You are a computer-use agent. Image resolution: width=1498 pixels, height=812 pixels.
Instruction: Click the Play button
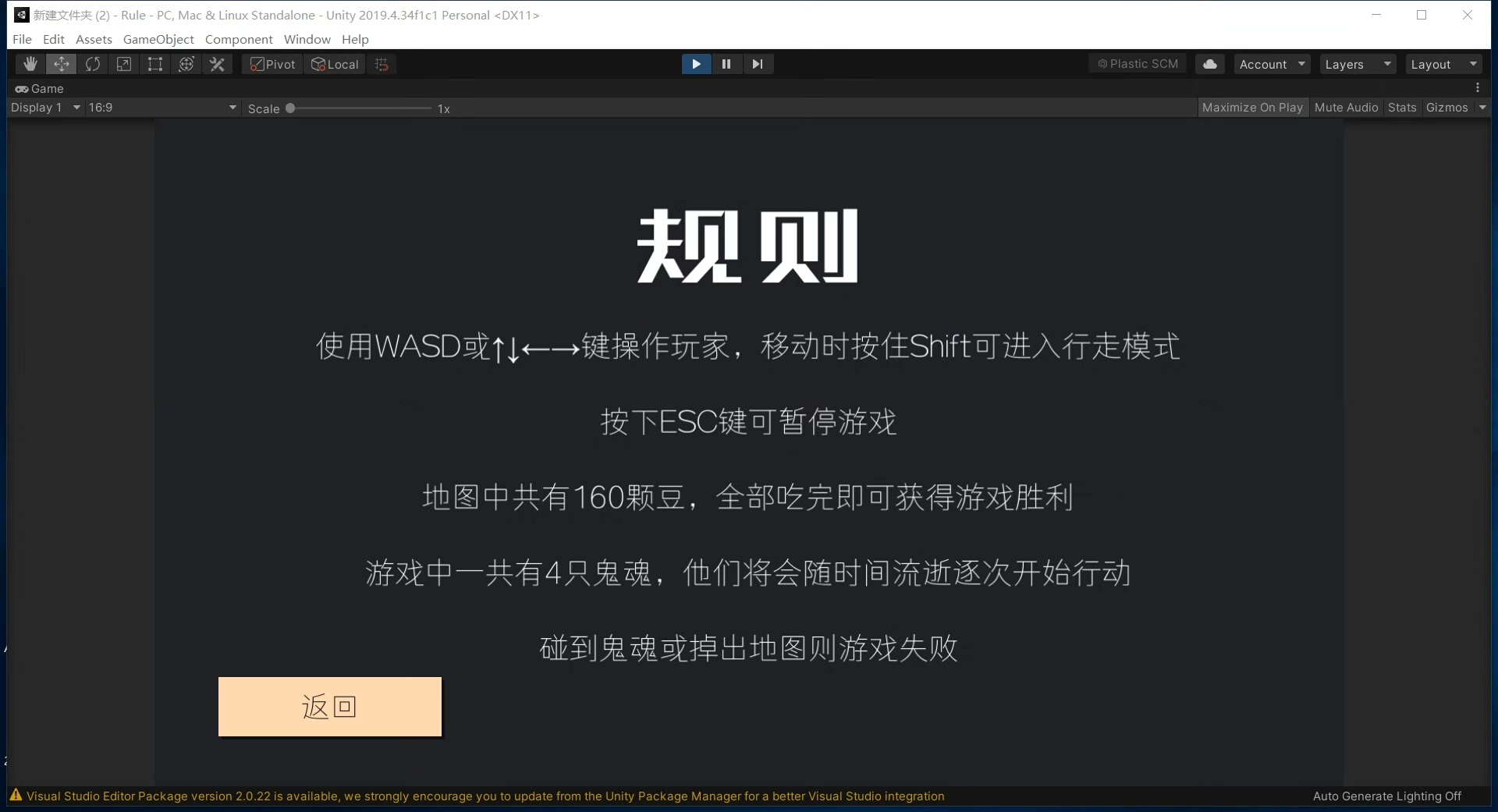coord(696,64)
